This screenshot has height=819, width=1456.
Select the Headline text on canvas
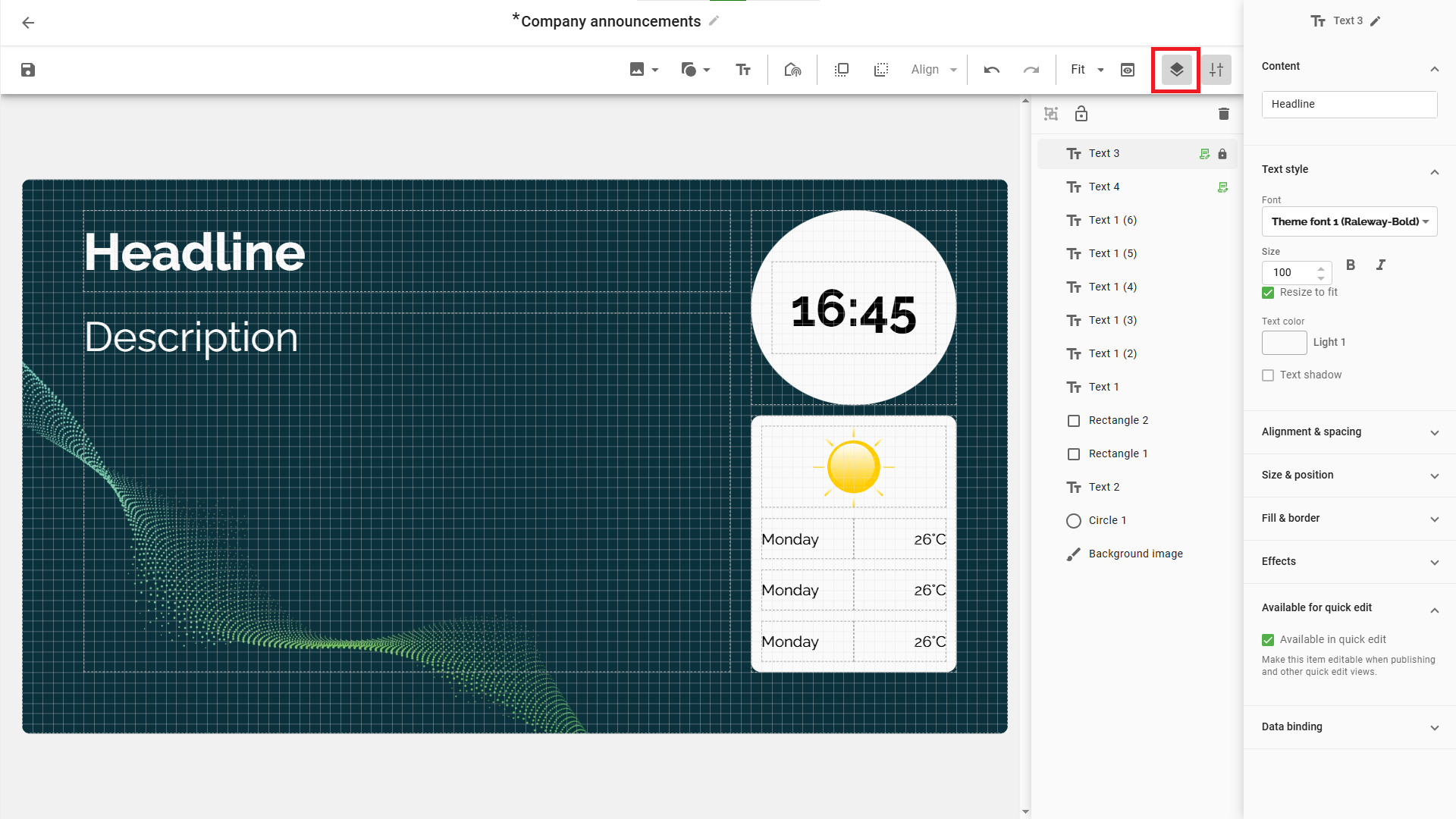click(x=195, y=253)
